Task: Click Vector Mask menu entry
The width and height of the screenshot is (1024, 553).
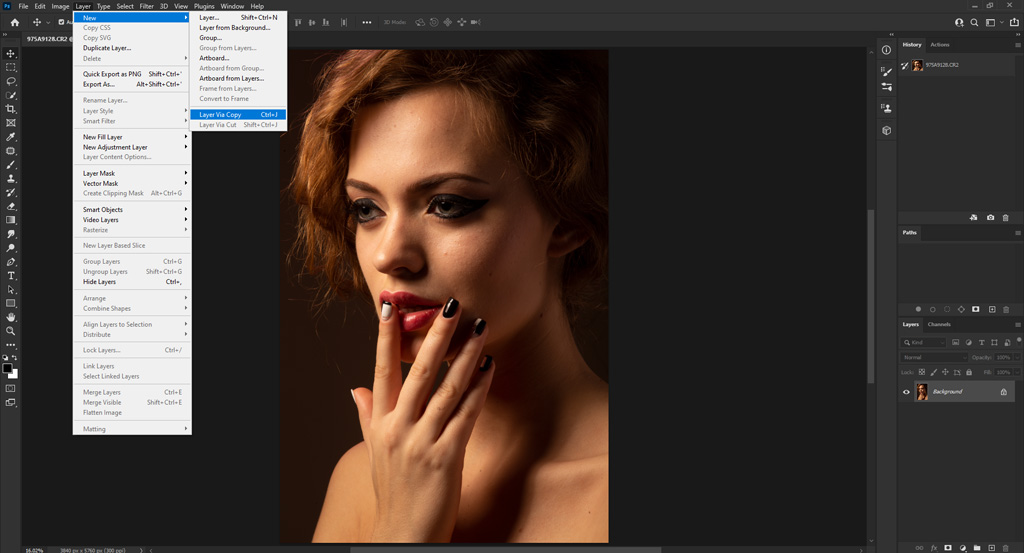Action: (x=132, y=183)
